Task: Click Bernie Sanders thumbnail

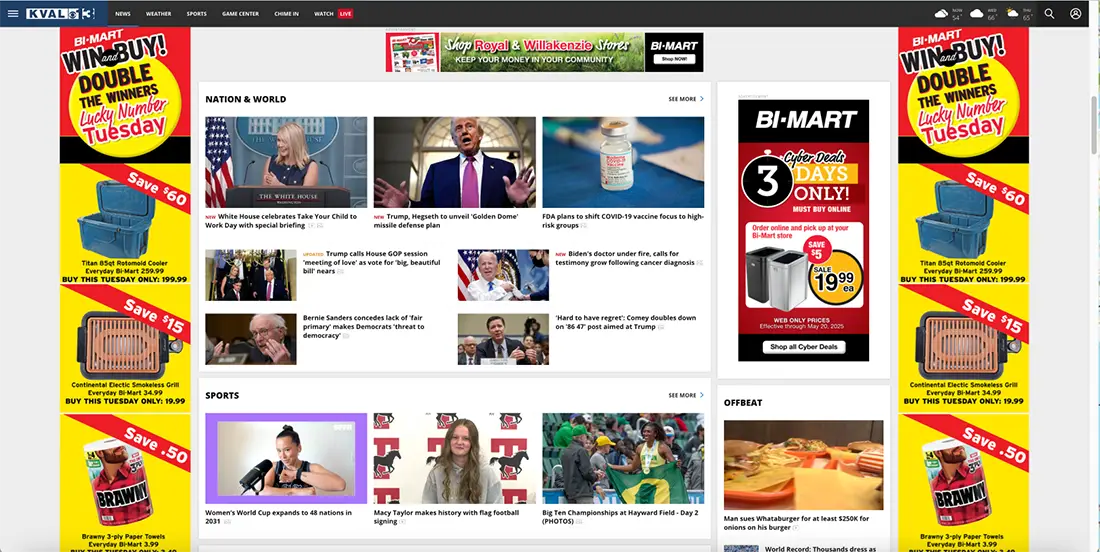Action: click(250, 339)
